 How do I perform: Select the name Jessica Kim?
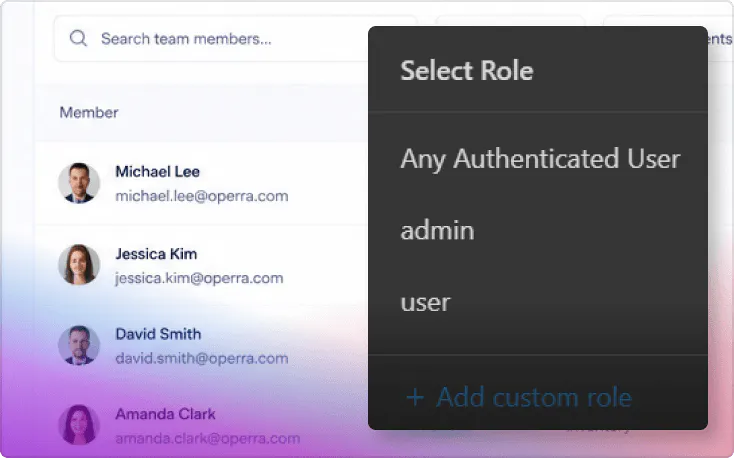[x=156, y=254]
